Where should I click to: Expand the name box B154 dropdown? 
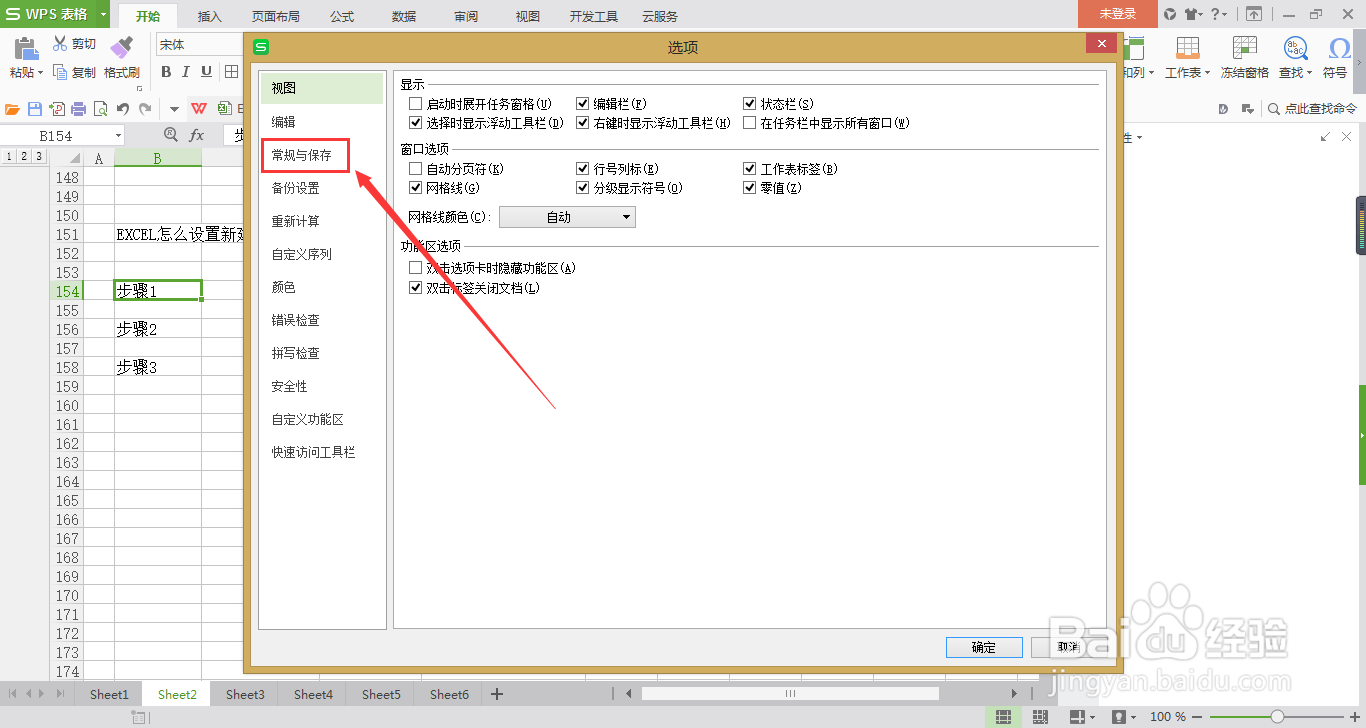pyautogui.click(x=119, y=133)
